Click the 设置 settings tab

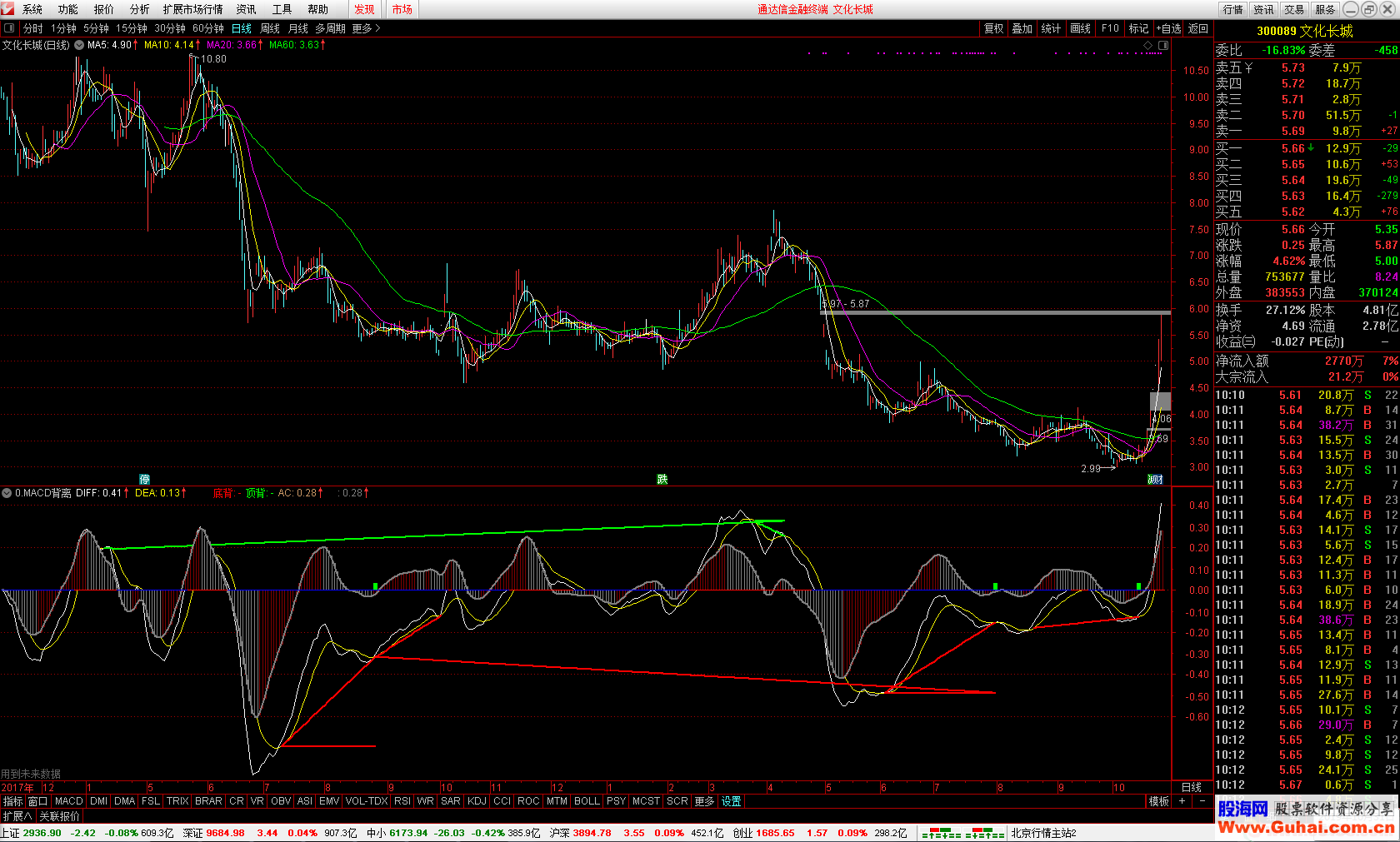click(732, 801)
